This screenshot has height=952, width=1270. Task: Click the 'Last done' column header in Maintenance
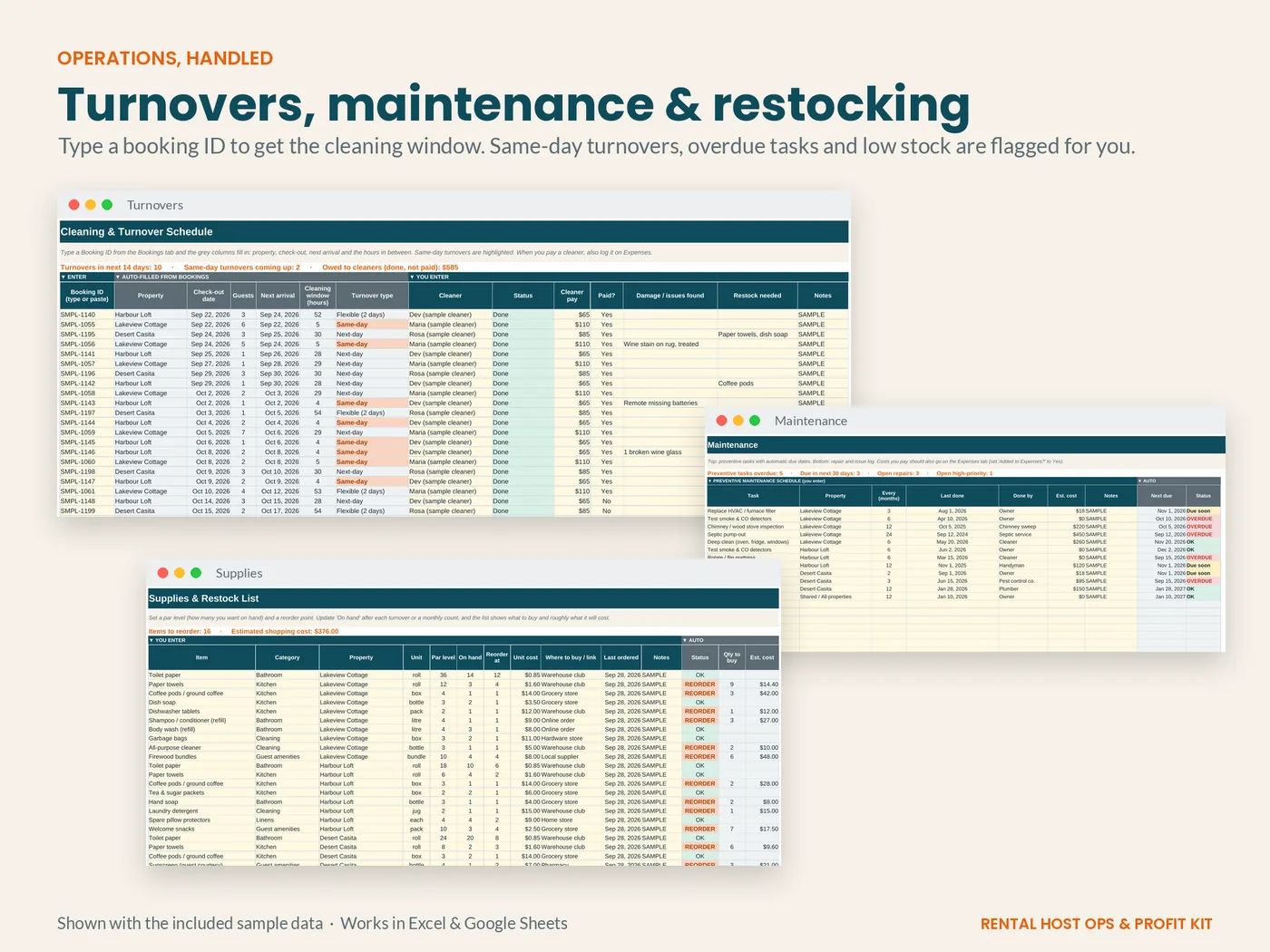click(x=952, y=496)
